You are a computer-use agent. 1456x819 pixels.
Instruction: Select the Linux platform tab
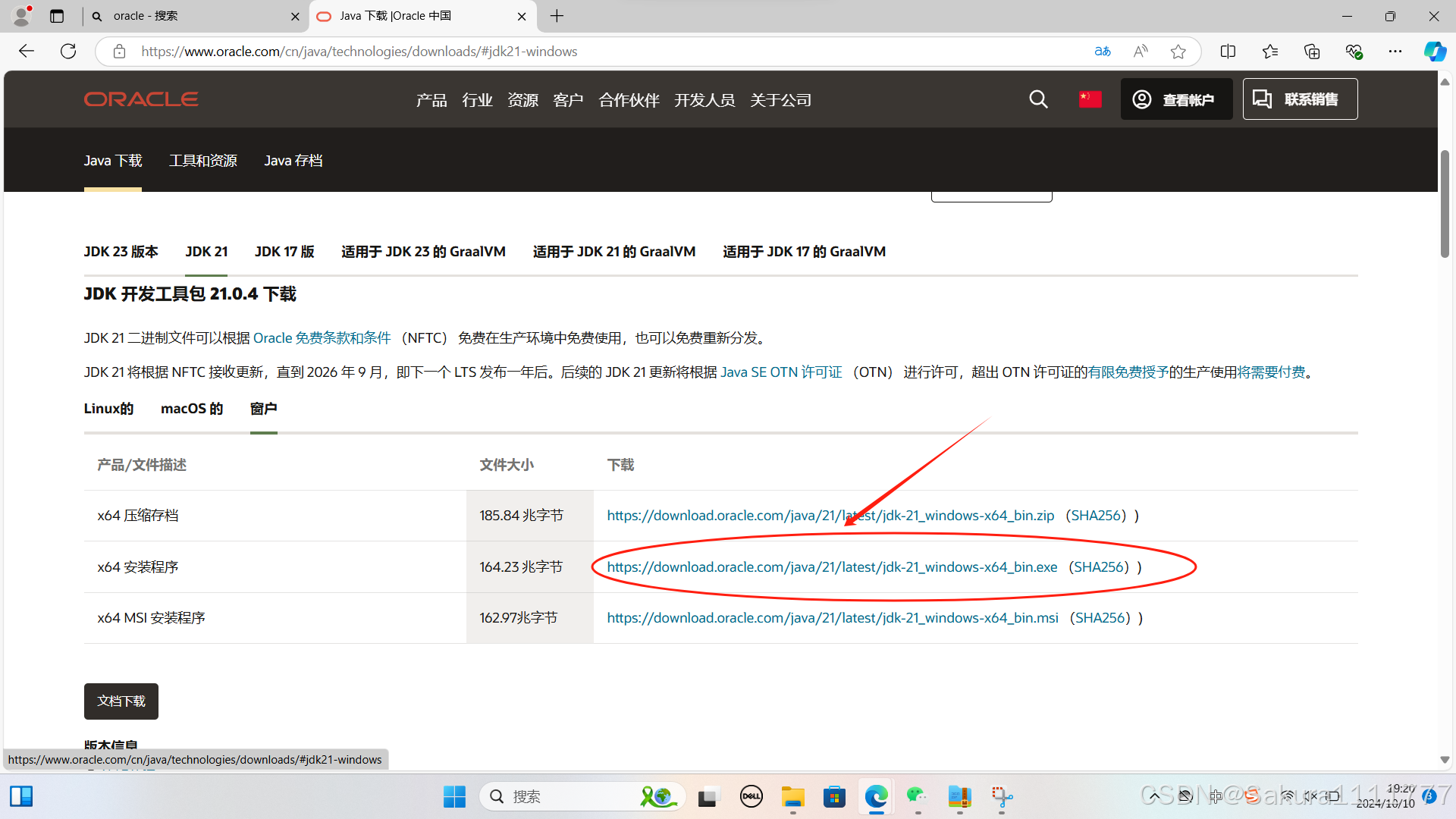click(x=108, y=408)
